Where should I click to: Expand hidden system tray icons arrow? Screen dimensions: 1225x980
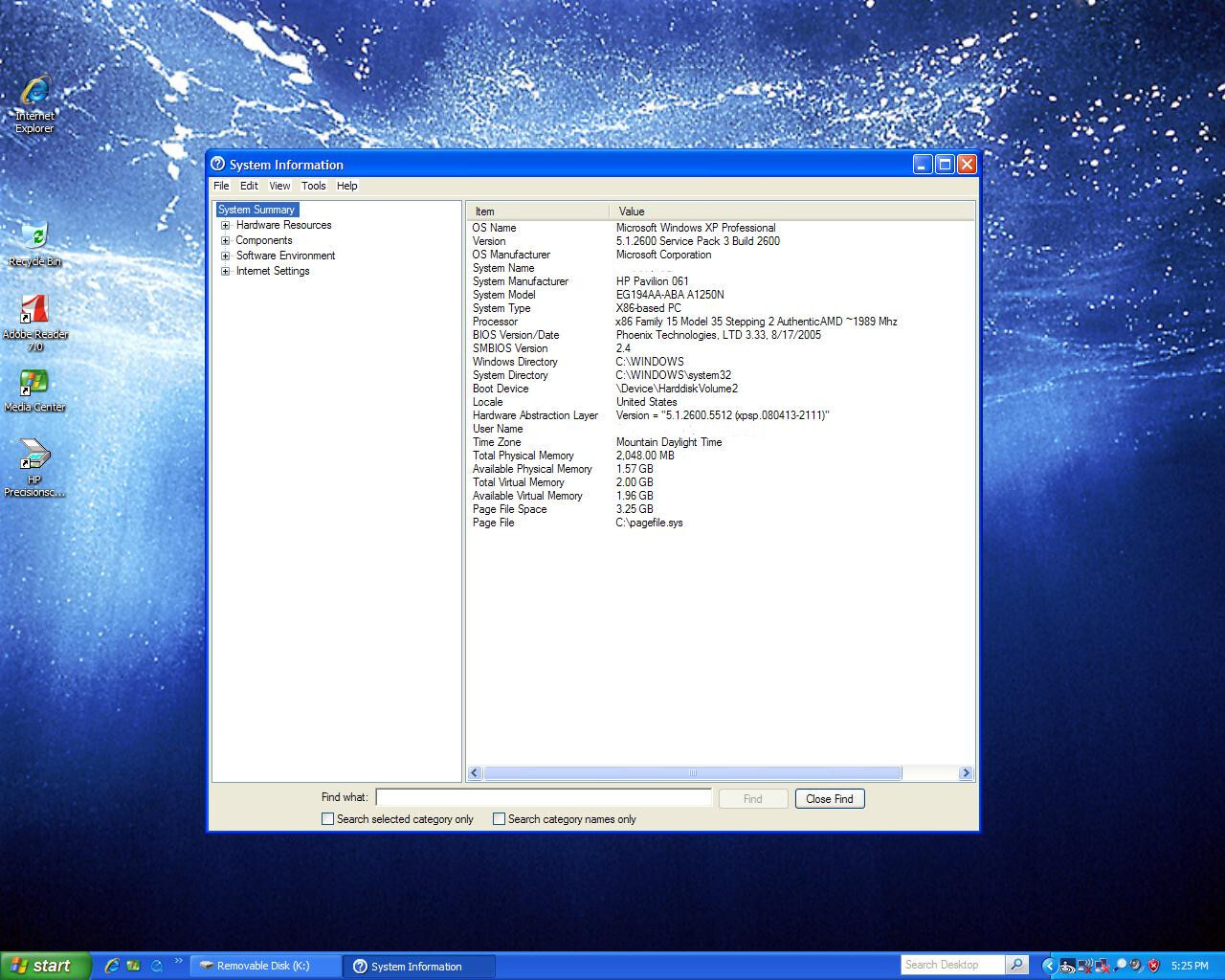pos(1049,966)
